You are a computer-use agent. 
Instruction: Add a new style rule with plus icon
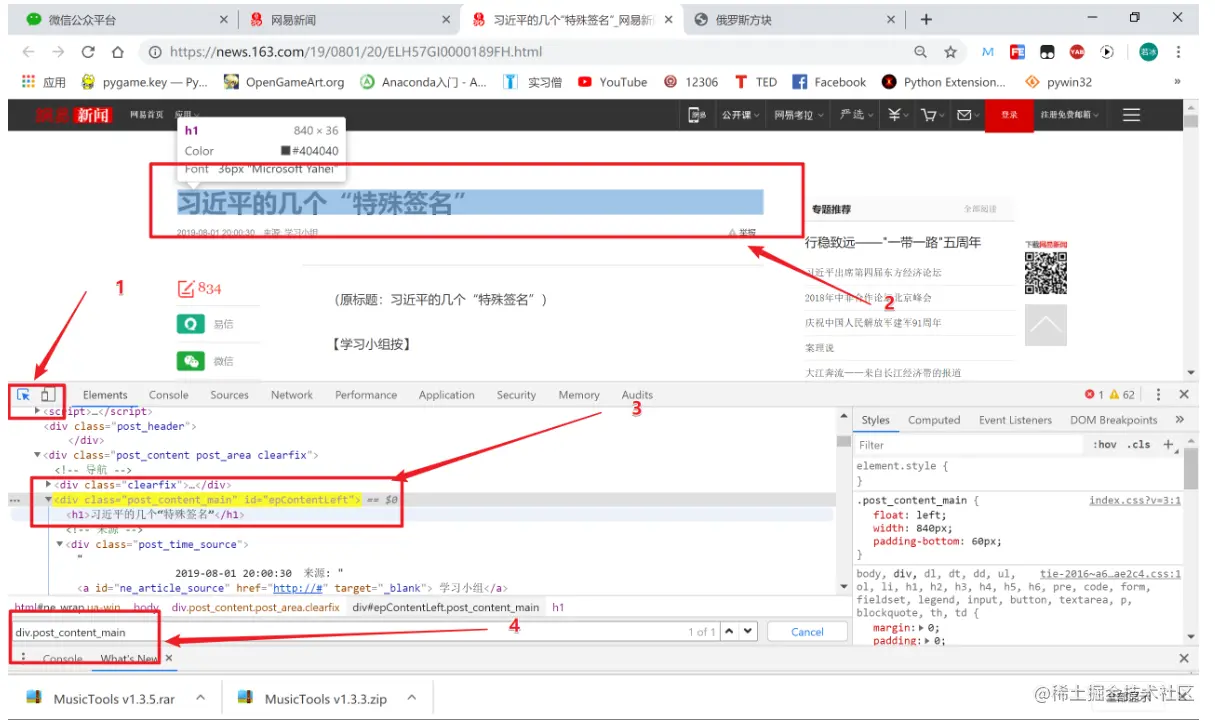(x=1167, y=445)
